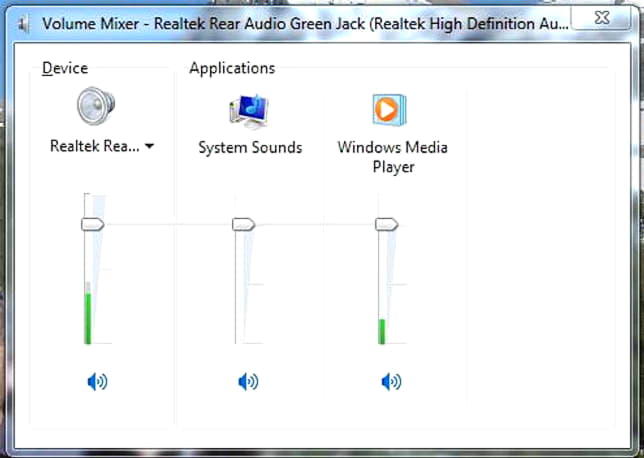Screen dimensions: 644x458
Task: Click the Windows Media Player slider handle
Action: tap(386, 224)
